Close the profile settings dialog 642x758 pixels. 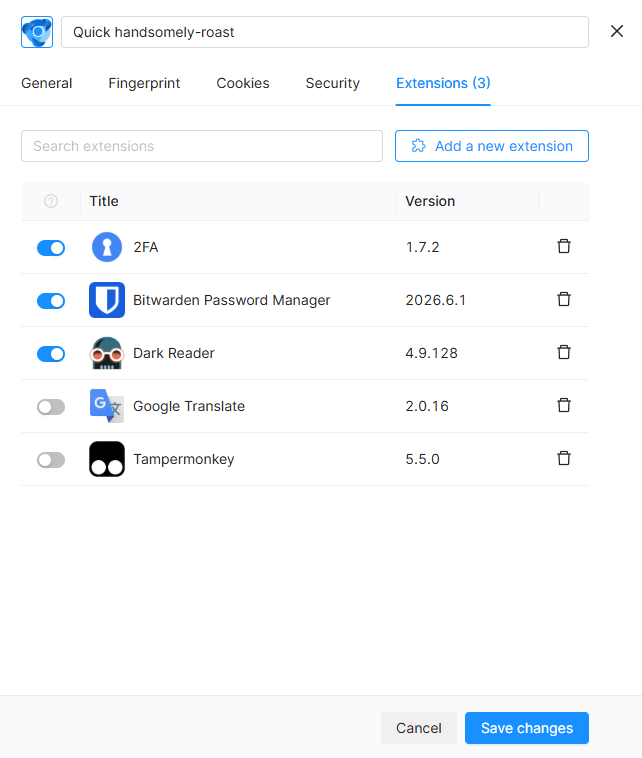[x=616, y=31]
